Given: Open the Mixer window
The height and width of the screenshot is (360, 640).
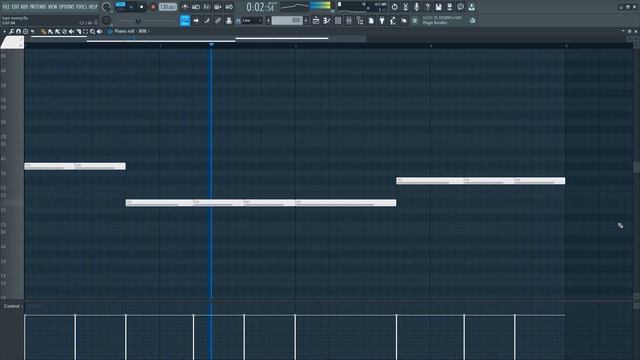Looking at the screenshot, I should click(x=349, y=20).
